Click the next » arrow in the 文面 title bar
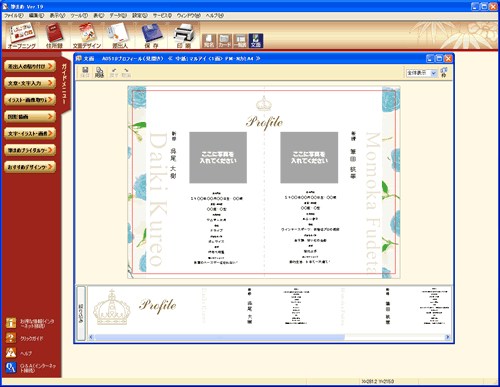The height and width of the screenshot is (387, 500). pyautogui.click(x=258, y=59)
